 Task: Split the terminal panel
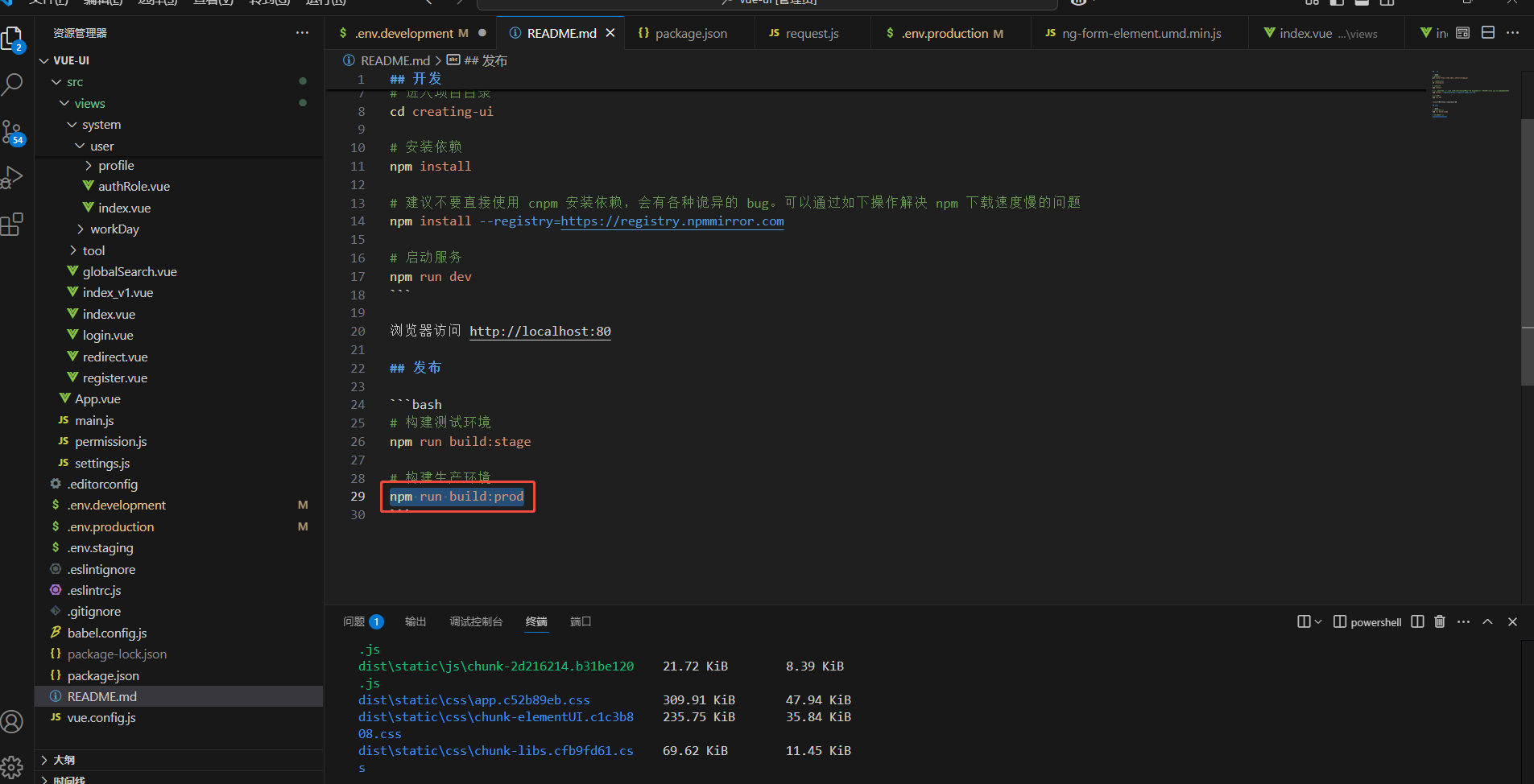click(1418, 621)
